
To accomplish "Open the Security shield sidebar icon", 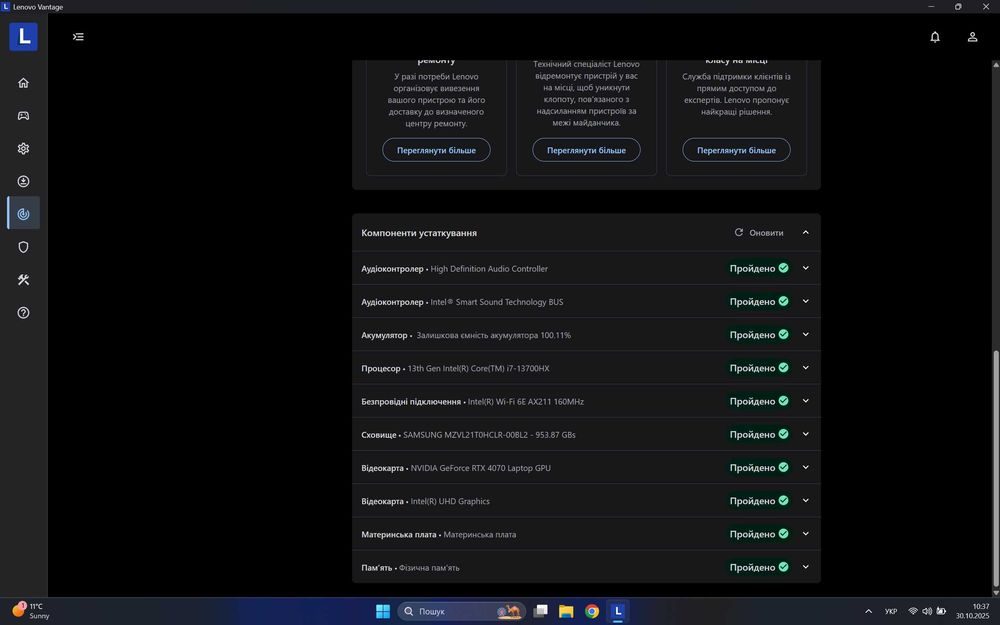I will [23, 247].
